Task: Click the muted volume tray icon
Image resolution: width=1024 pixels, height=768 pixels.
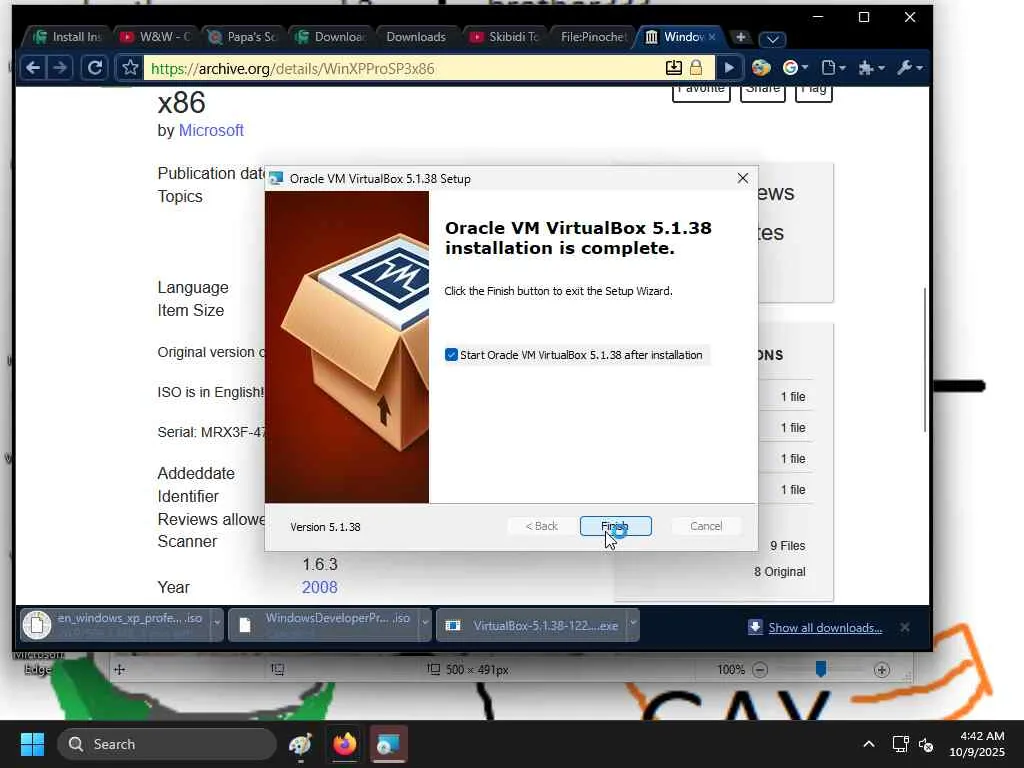Action: 926,744
